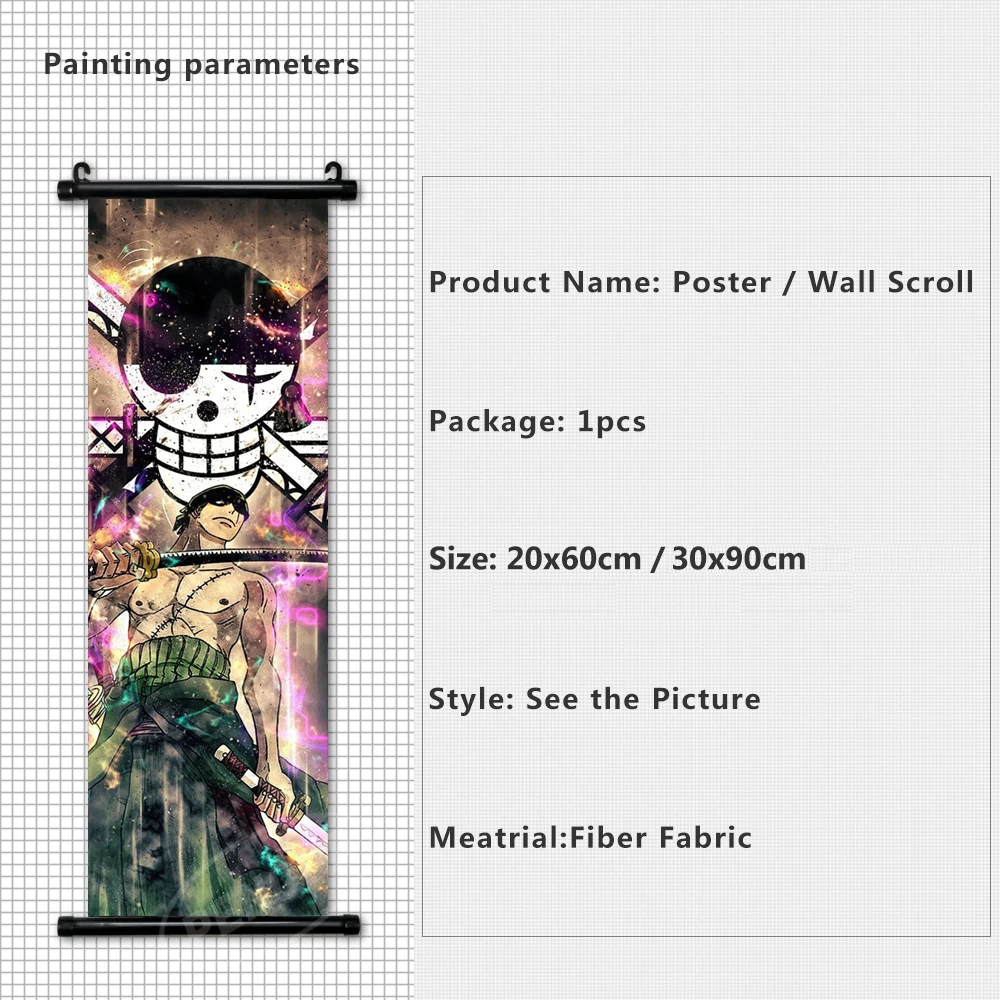Click the '20x60cm' size text
Screen dimensions: 1000x1000
click(x=573, y=559)
